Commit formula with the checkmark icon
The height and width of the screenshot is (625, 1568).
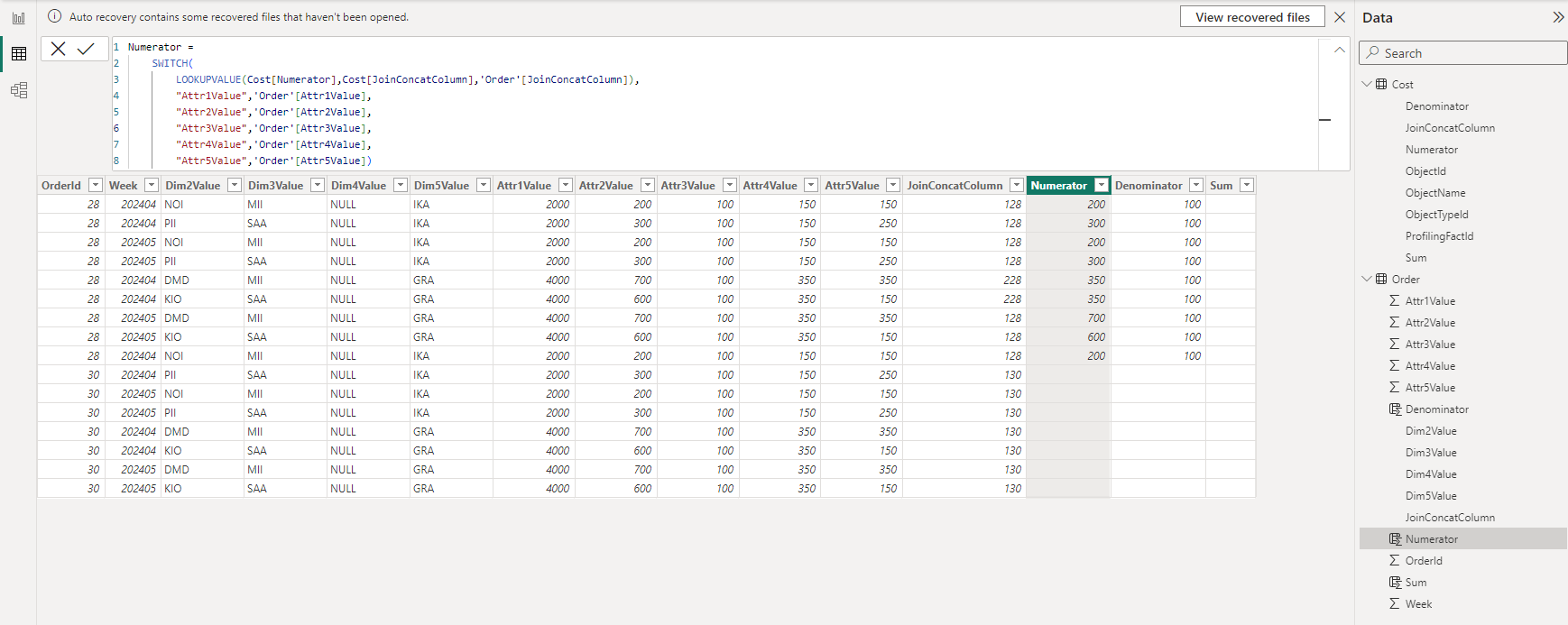coord(86,49)
